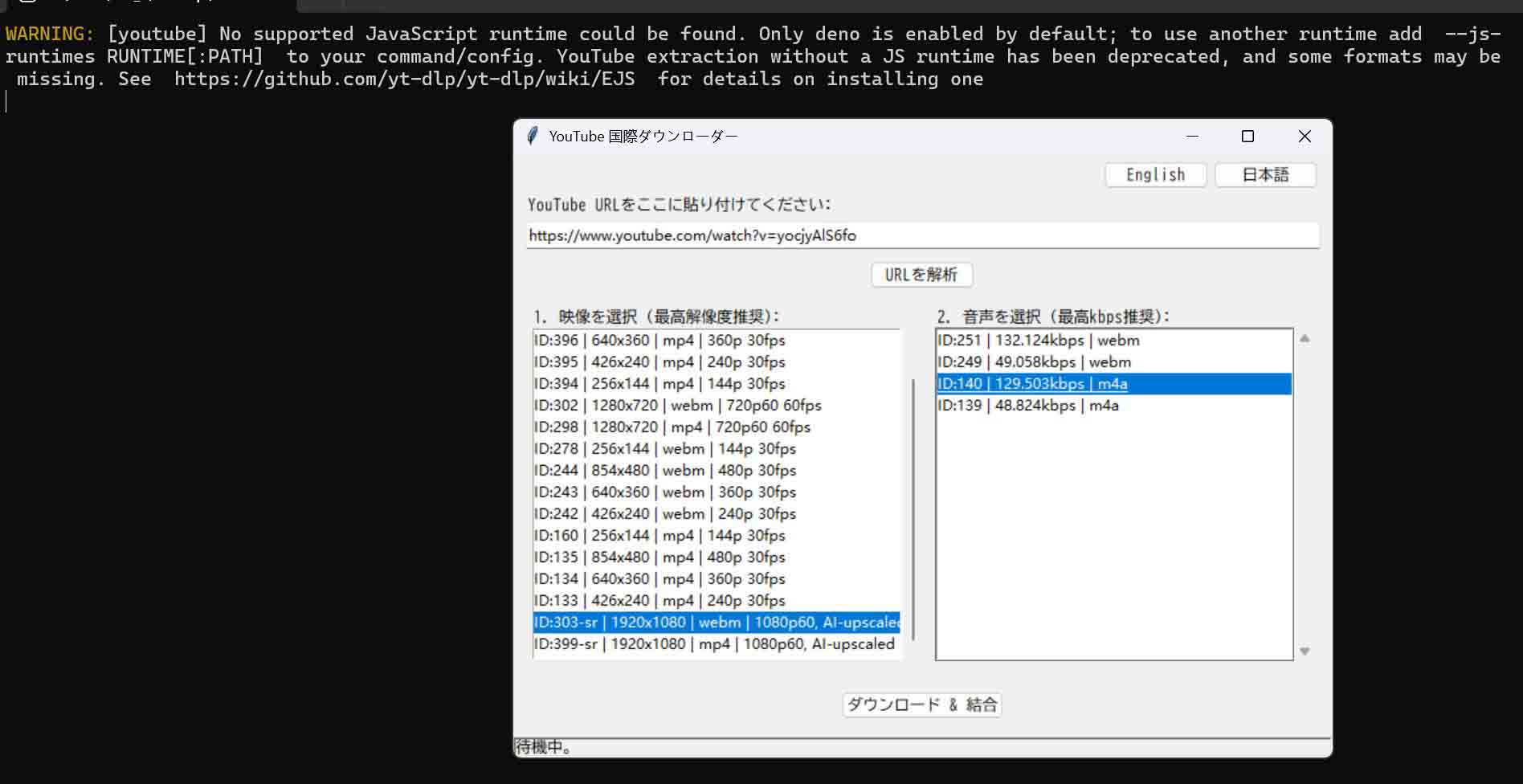The image size is (1523, 784).
Task: Choose video format ID:399-sr 1080p60 mp4
Action: coord(713,644)
